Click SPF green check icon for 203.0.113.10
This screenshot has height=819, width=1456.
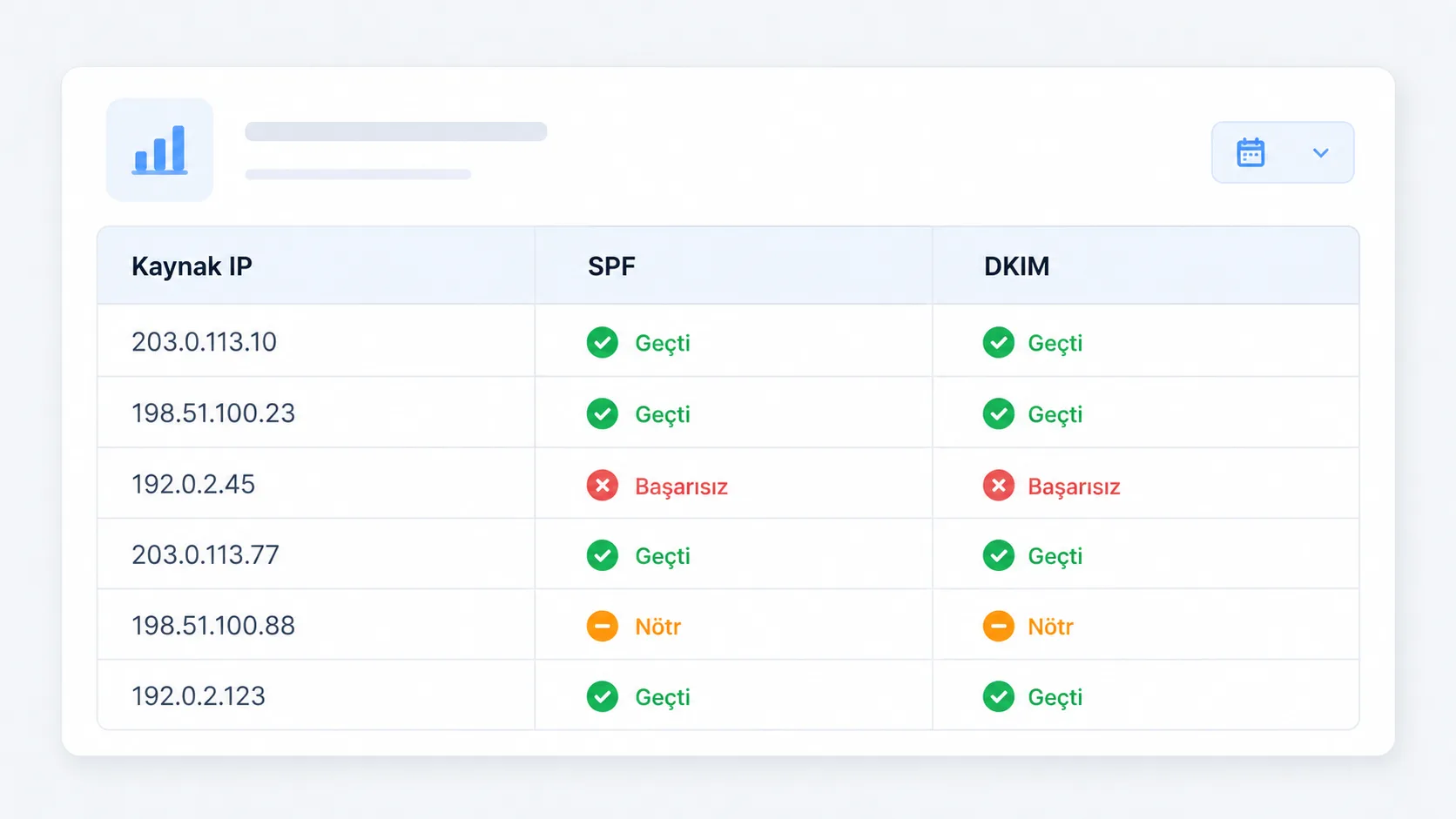602,343
